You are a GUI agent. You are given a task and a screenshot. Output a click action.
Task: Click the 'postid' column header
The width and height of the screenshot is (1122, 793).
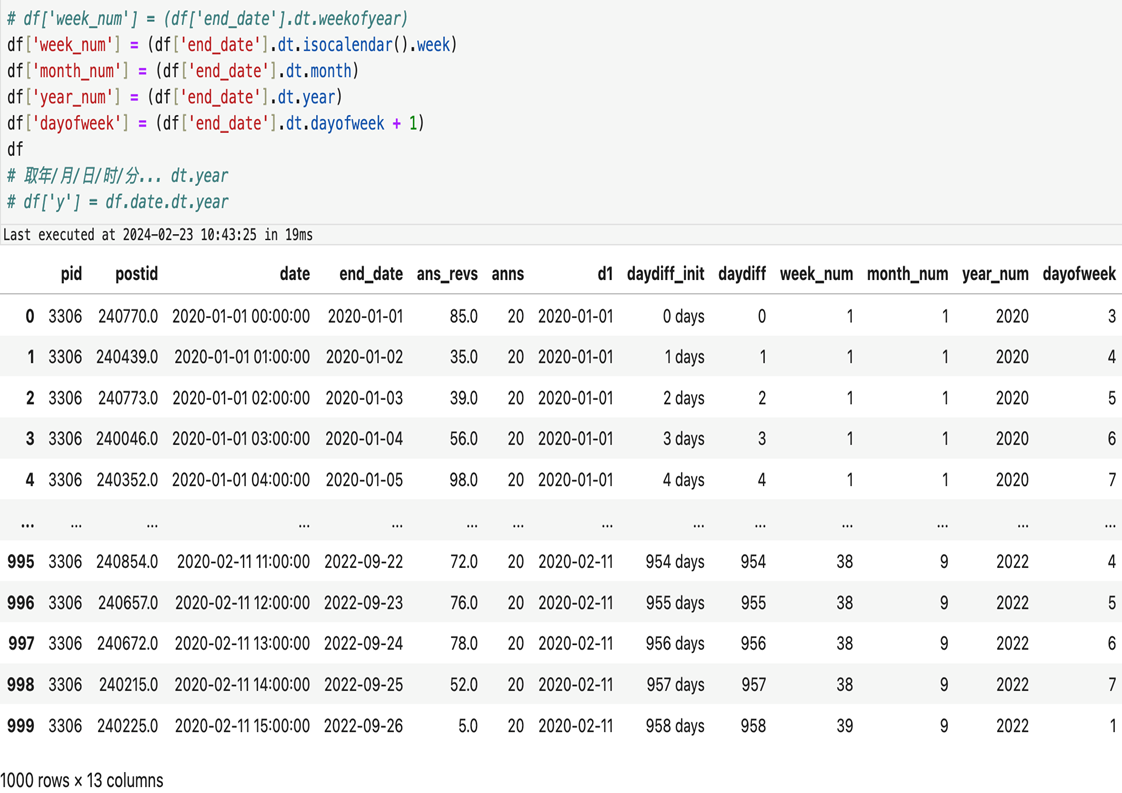(x=137, y=274)
